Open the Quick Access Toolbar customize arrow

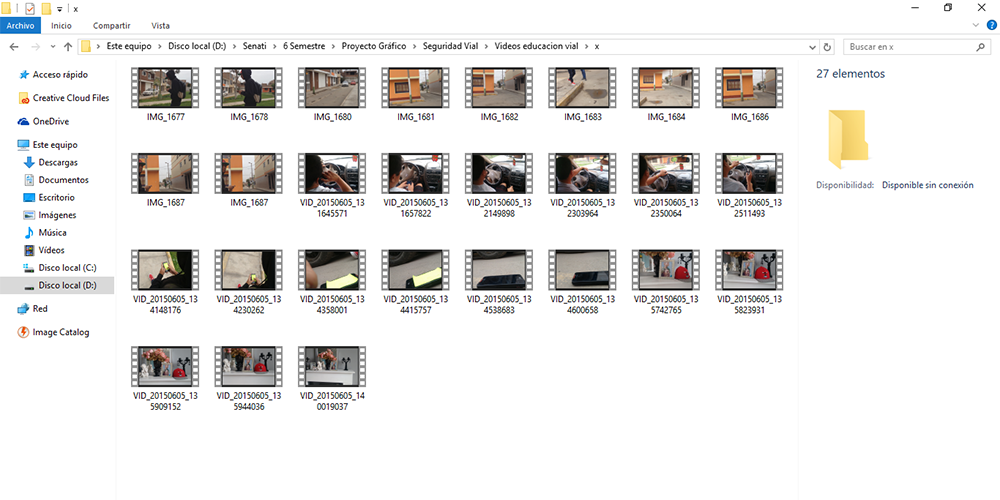(x=60, y=10)
